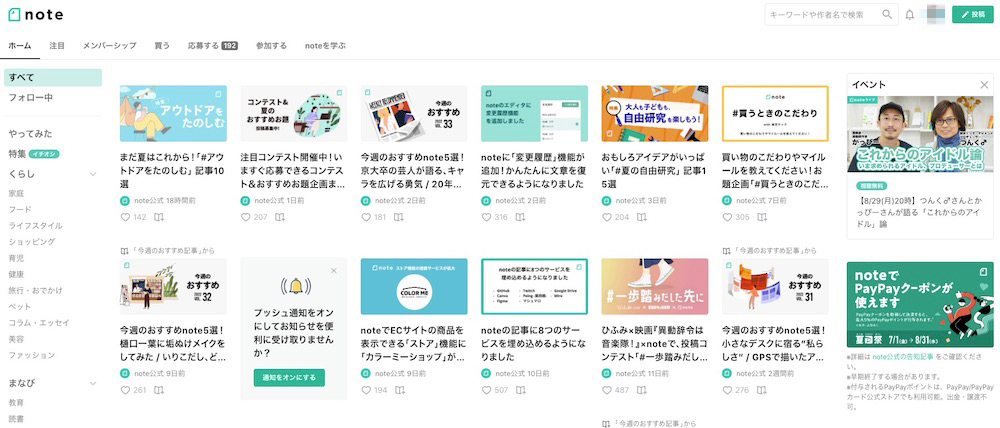Open ライフスタイル subcategory

coord(36,226)
